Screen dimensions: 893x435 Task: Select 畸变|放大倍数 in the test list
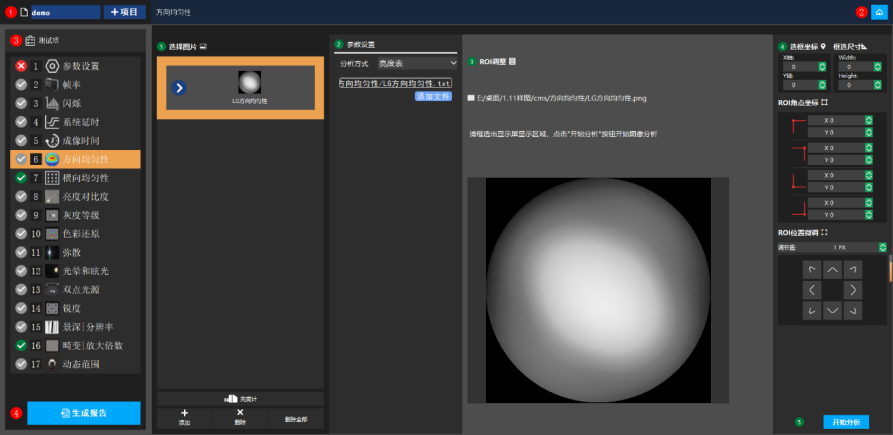tap(92, 345)
